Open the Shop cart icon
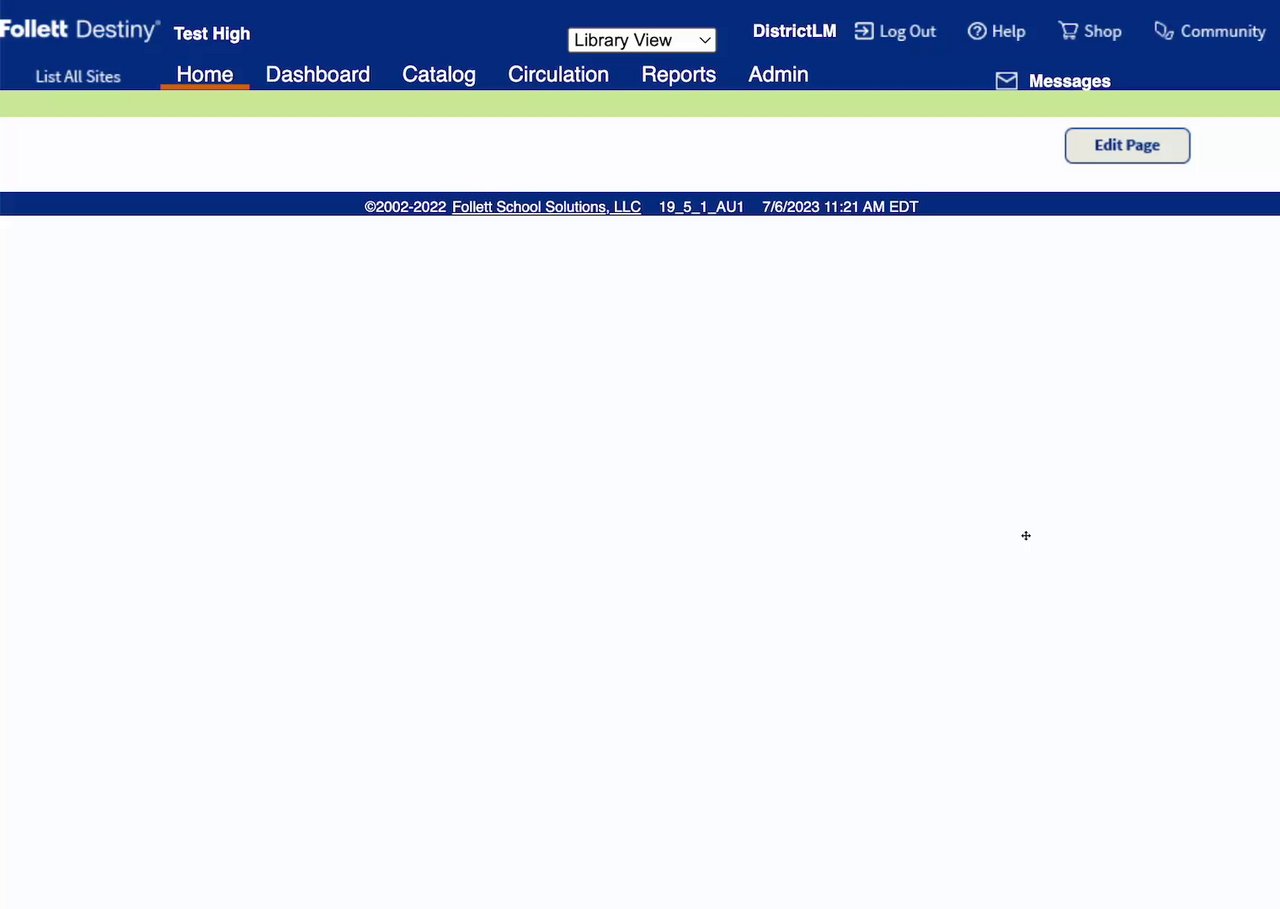Image resolution: width=1280 pixels, height=909 pixels. [1068, 31]
